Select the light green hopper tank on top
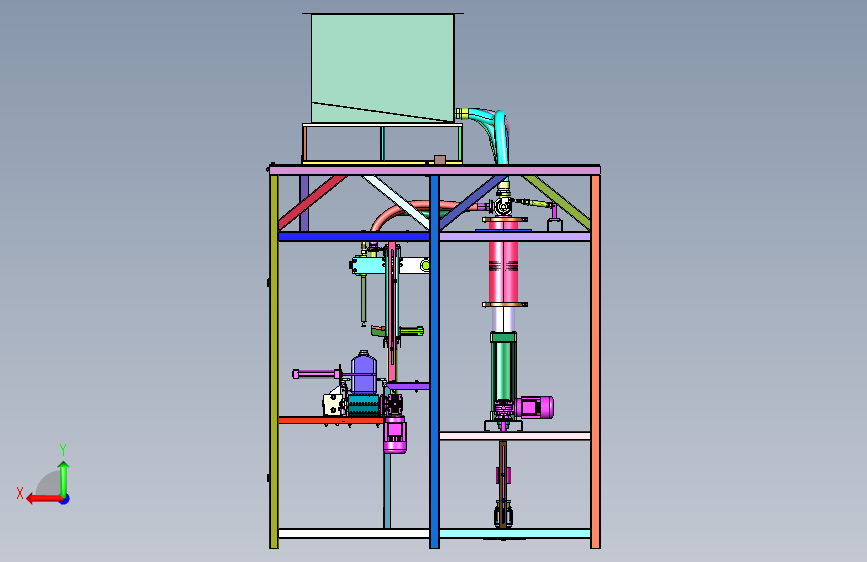Screen dimensions: 867x562 383,68
